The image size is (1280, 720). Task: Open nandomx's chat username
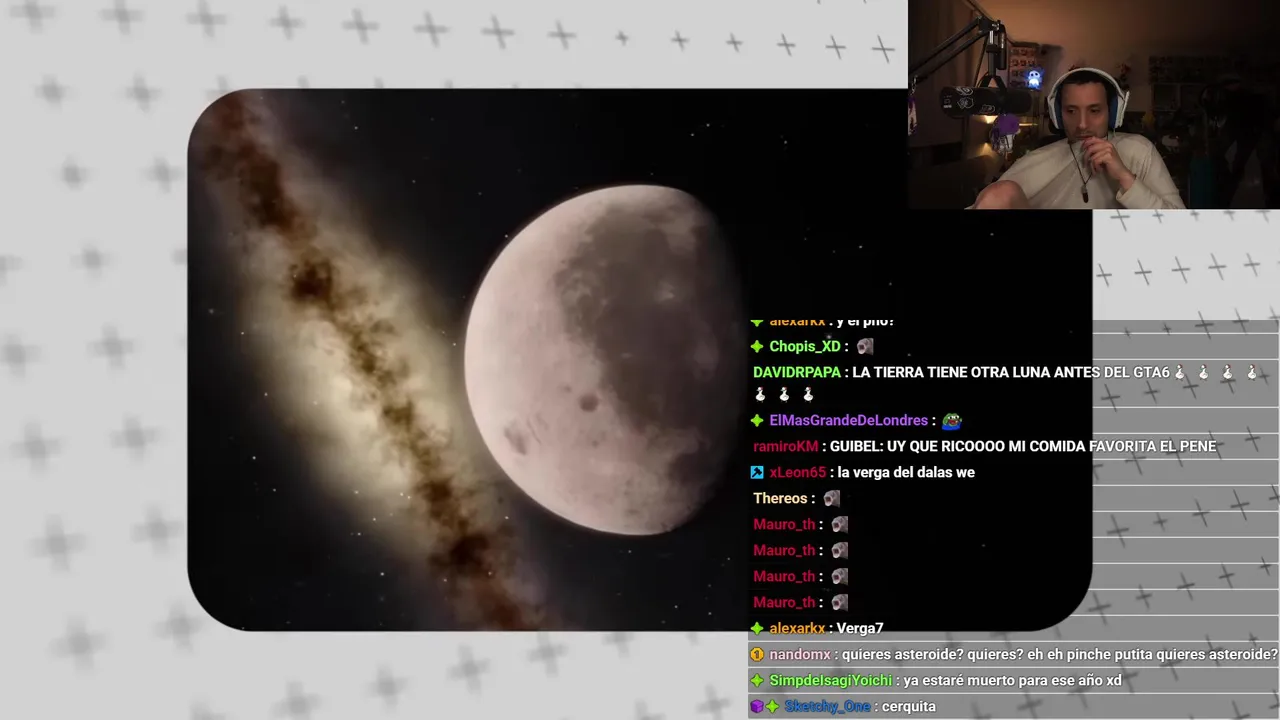click(x=800, y=655)
